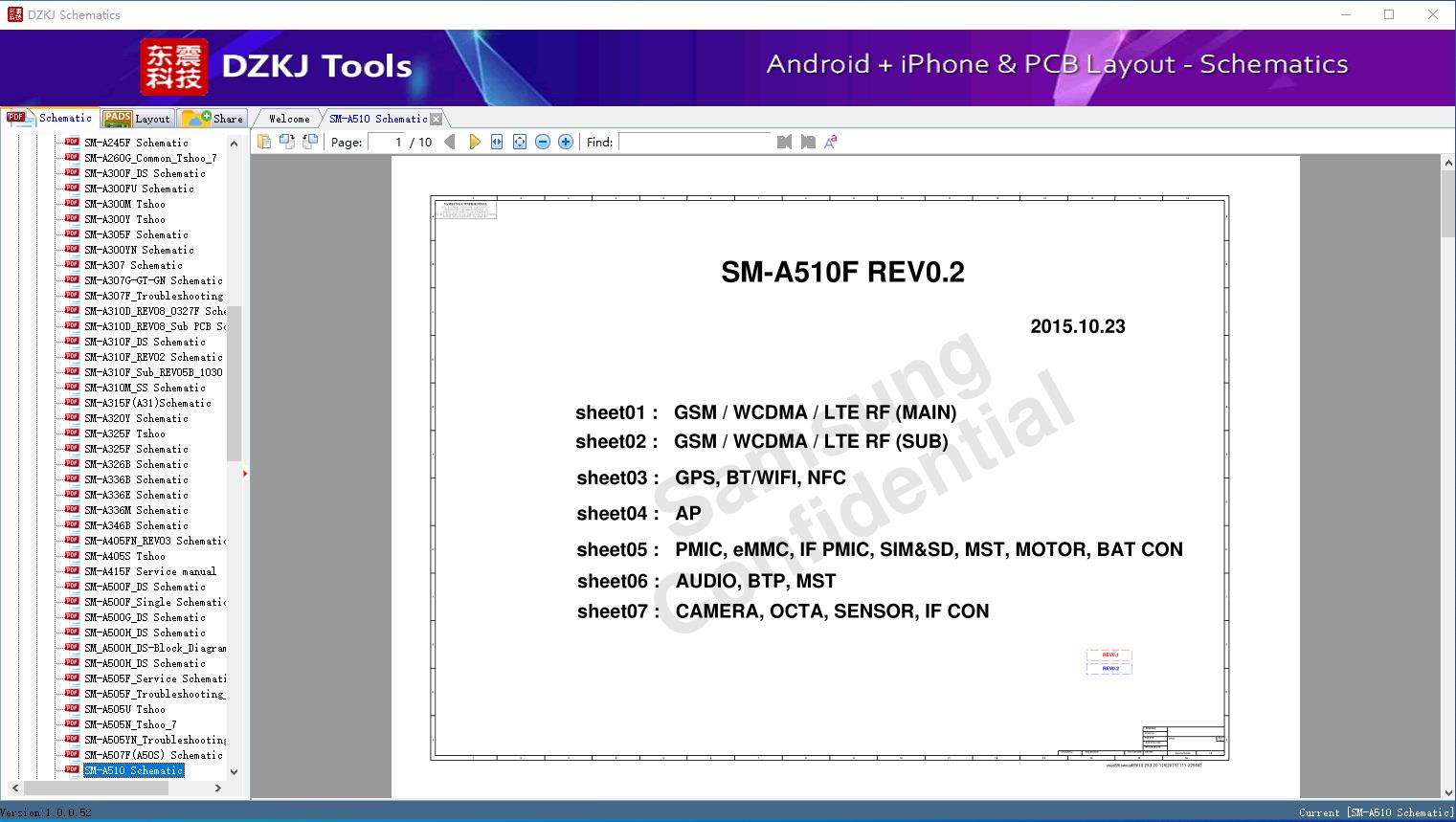Viewport: 1456px width, 822px height.
Task: Click document viewer scroll up arrow
Action: pos(1448,164)
